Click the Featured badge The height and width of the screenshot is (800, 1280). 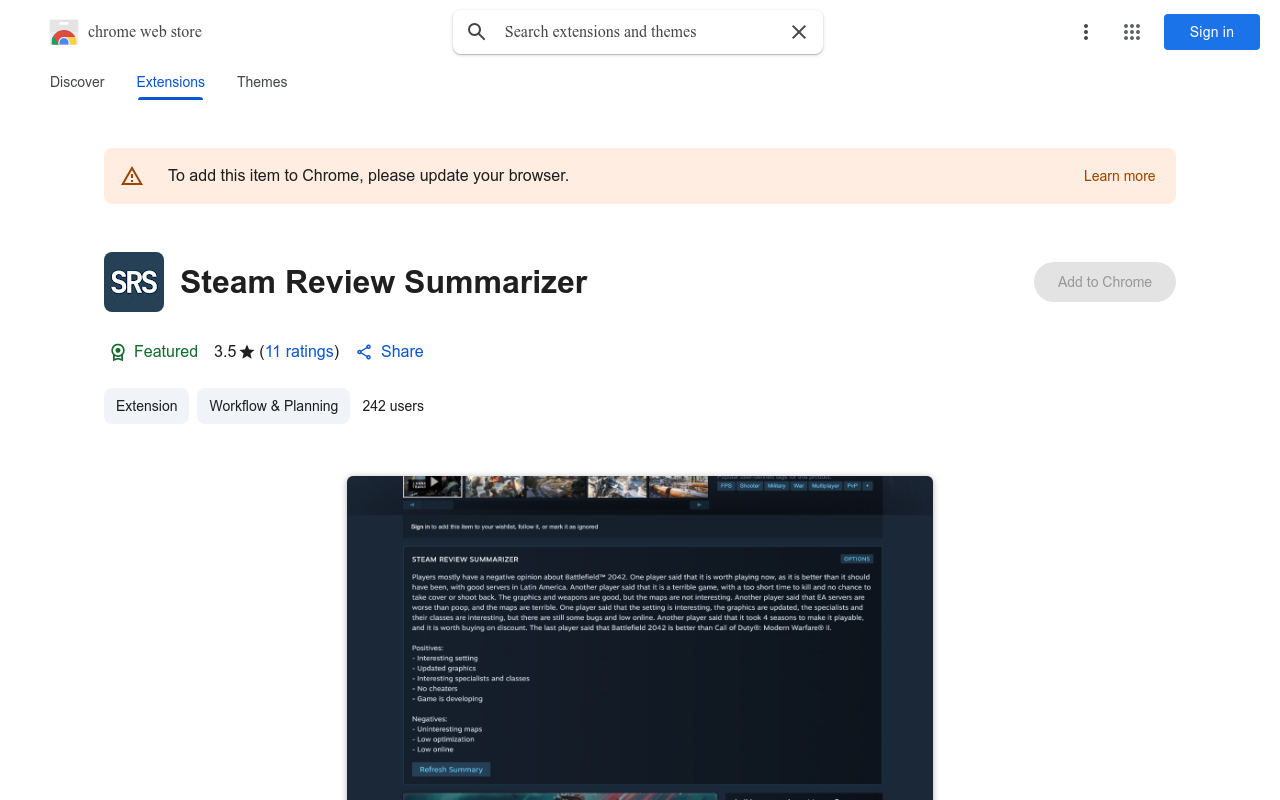pyautogui.click(x=153, y=352)
